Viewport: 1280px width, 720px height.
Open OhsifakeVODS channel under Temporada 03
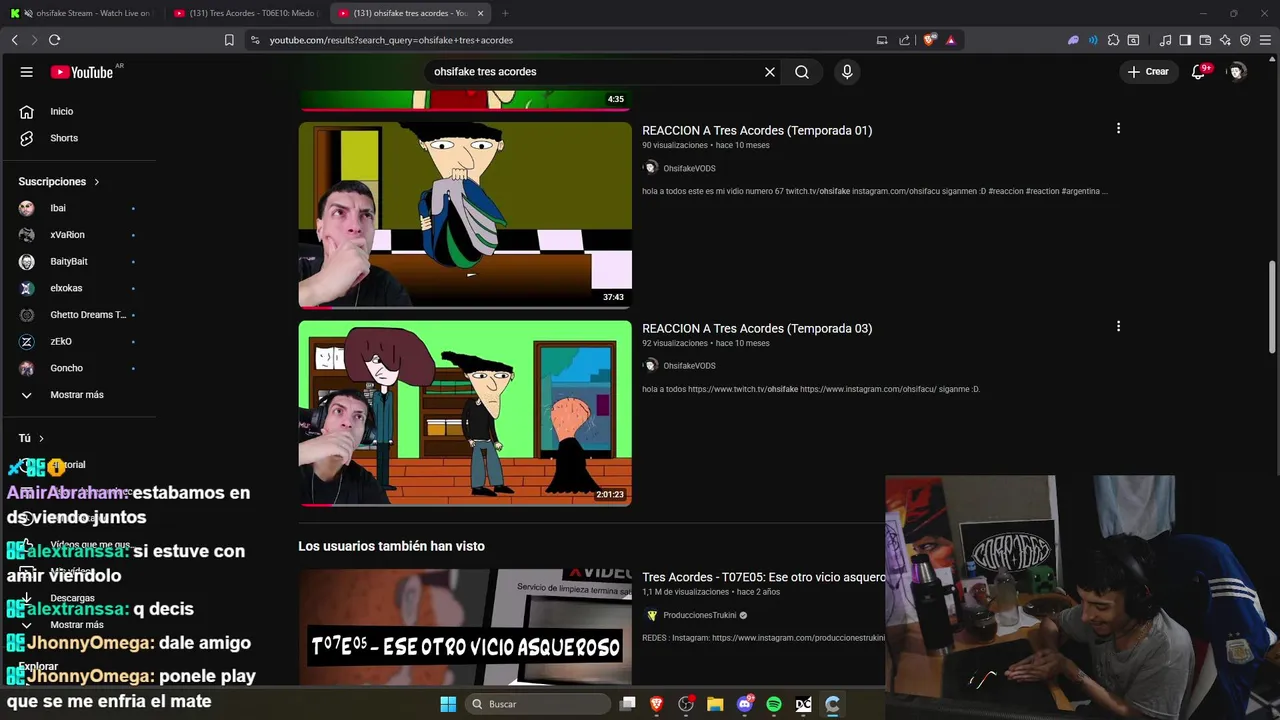click(x=689, y=366)
